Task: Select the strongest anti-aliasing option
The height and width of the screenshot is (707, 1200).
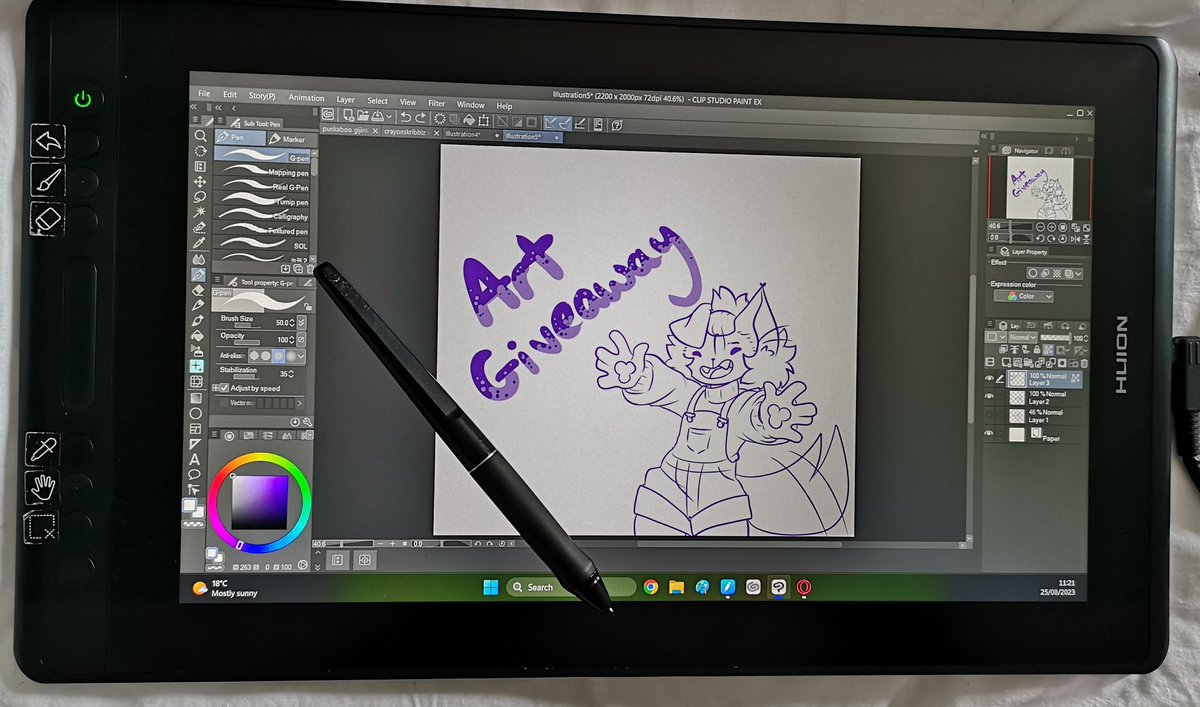Action: click(290, 356)
